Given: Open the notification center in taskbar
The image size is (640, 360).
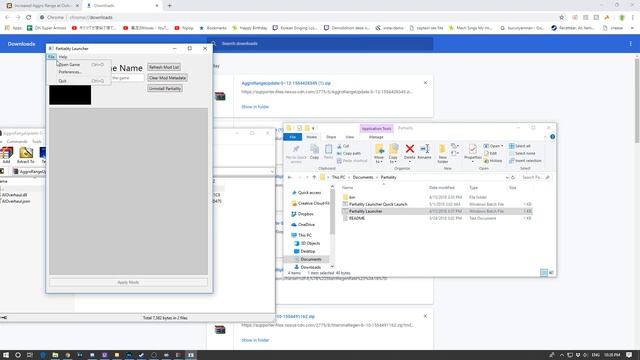Looking at the screenshot, I should (629, 355).
